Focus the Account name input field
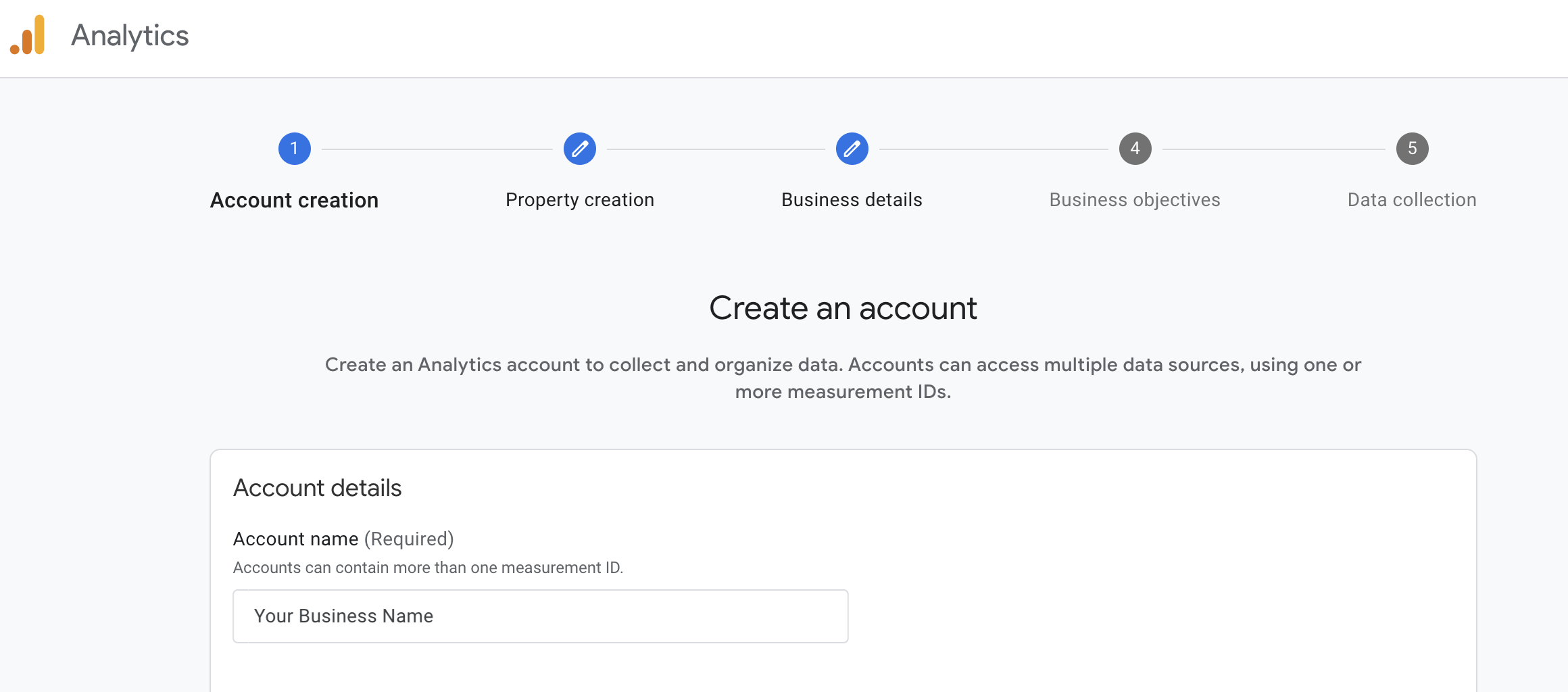 (x=541, y=616)
